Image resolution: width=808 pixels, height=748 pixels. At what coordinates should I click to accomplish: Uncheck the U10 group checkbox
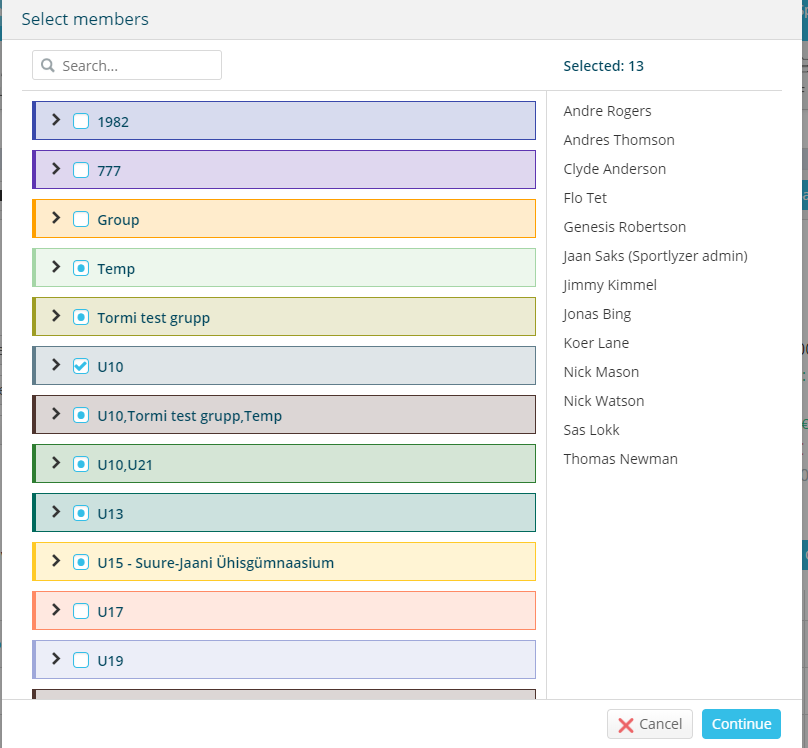pyautogui.click(x=81, y=366)
